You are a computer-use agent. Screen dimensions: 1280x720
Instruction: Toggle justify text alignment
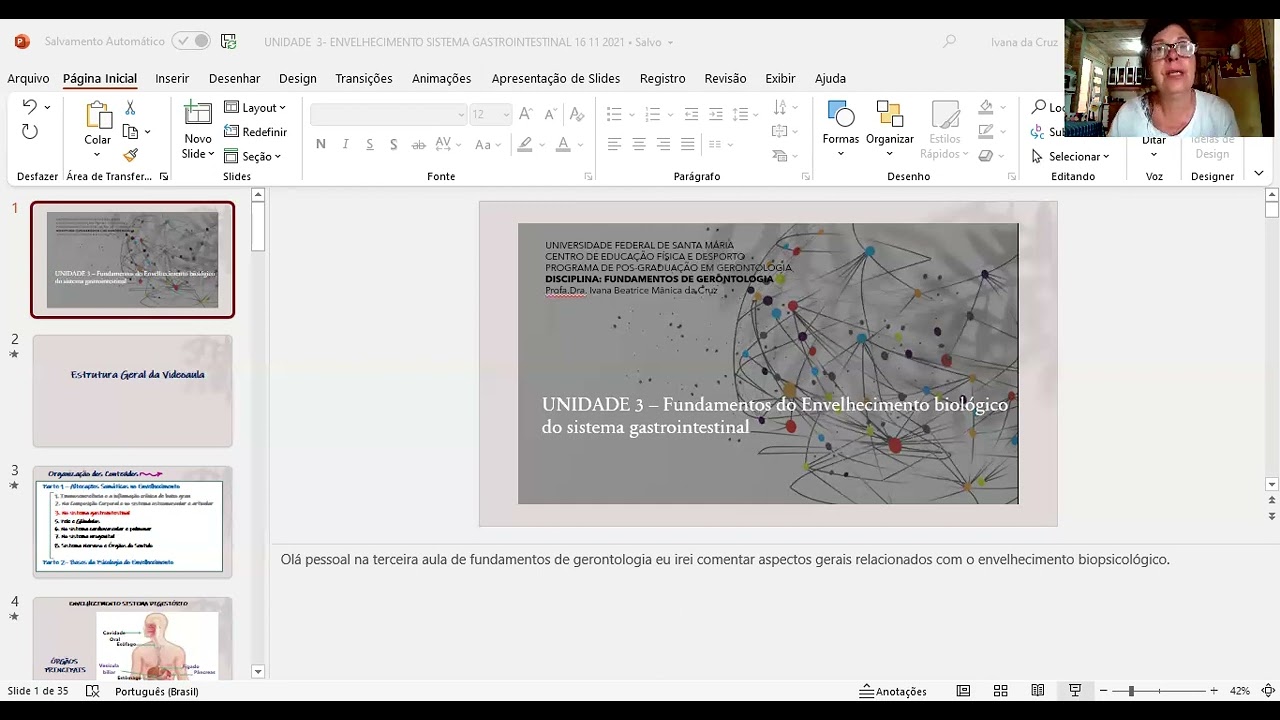[x=688, y=144]
